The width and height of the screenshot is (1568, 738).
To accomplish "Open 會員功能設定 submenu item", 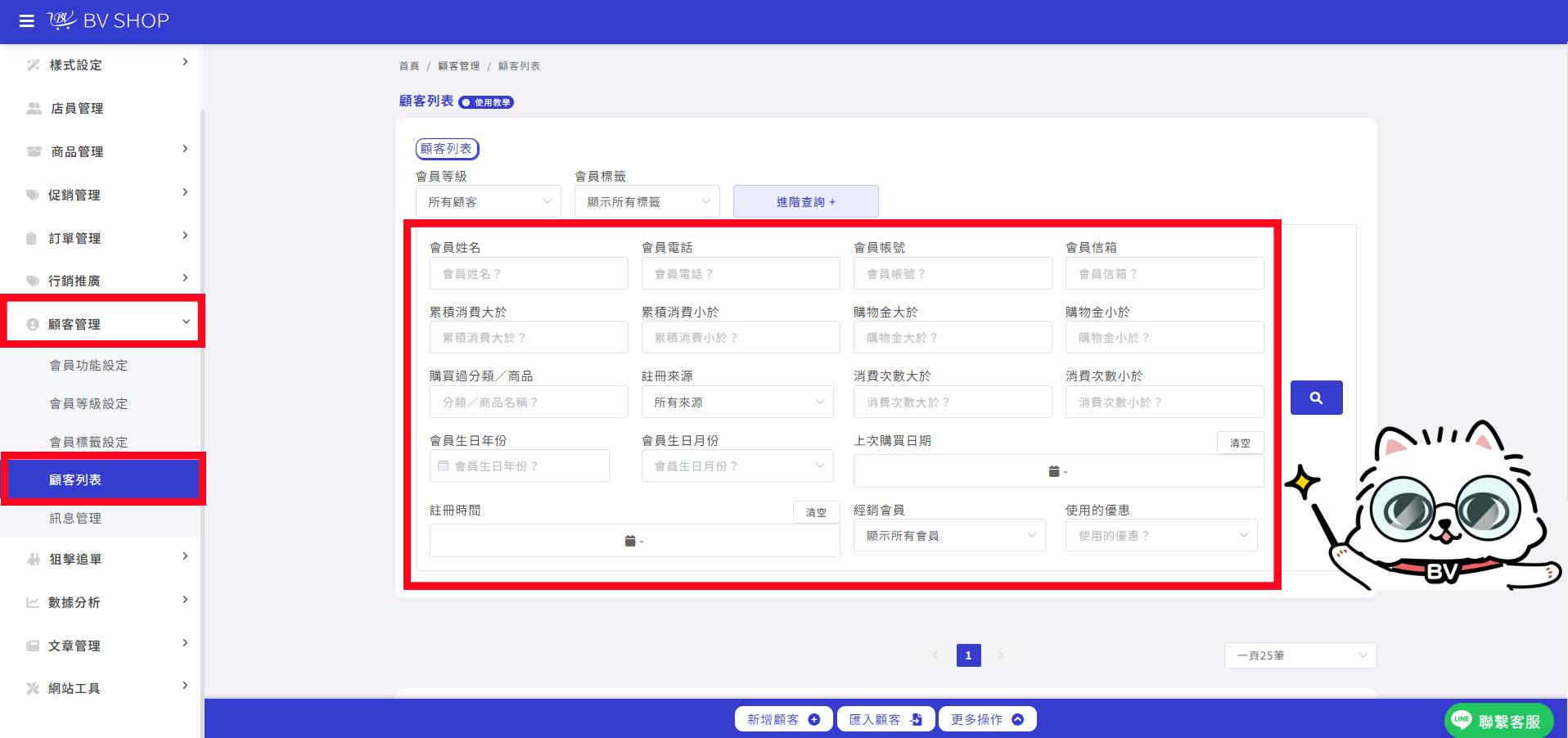I will [89, 365].
